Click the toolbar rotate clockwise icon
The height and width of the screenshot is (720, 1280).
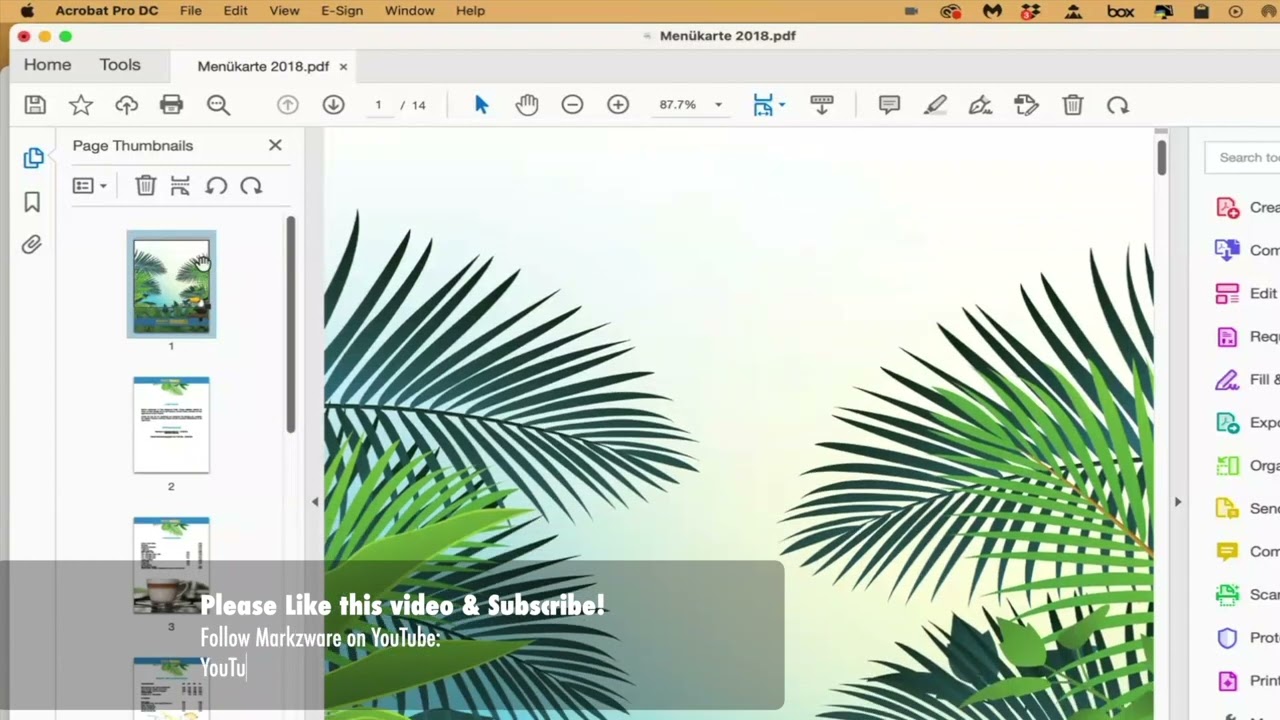pyautogui.click(x=1118, y=105)
